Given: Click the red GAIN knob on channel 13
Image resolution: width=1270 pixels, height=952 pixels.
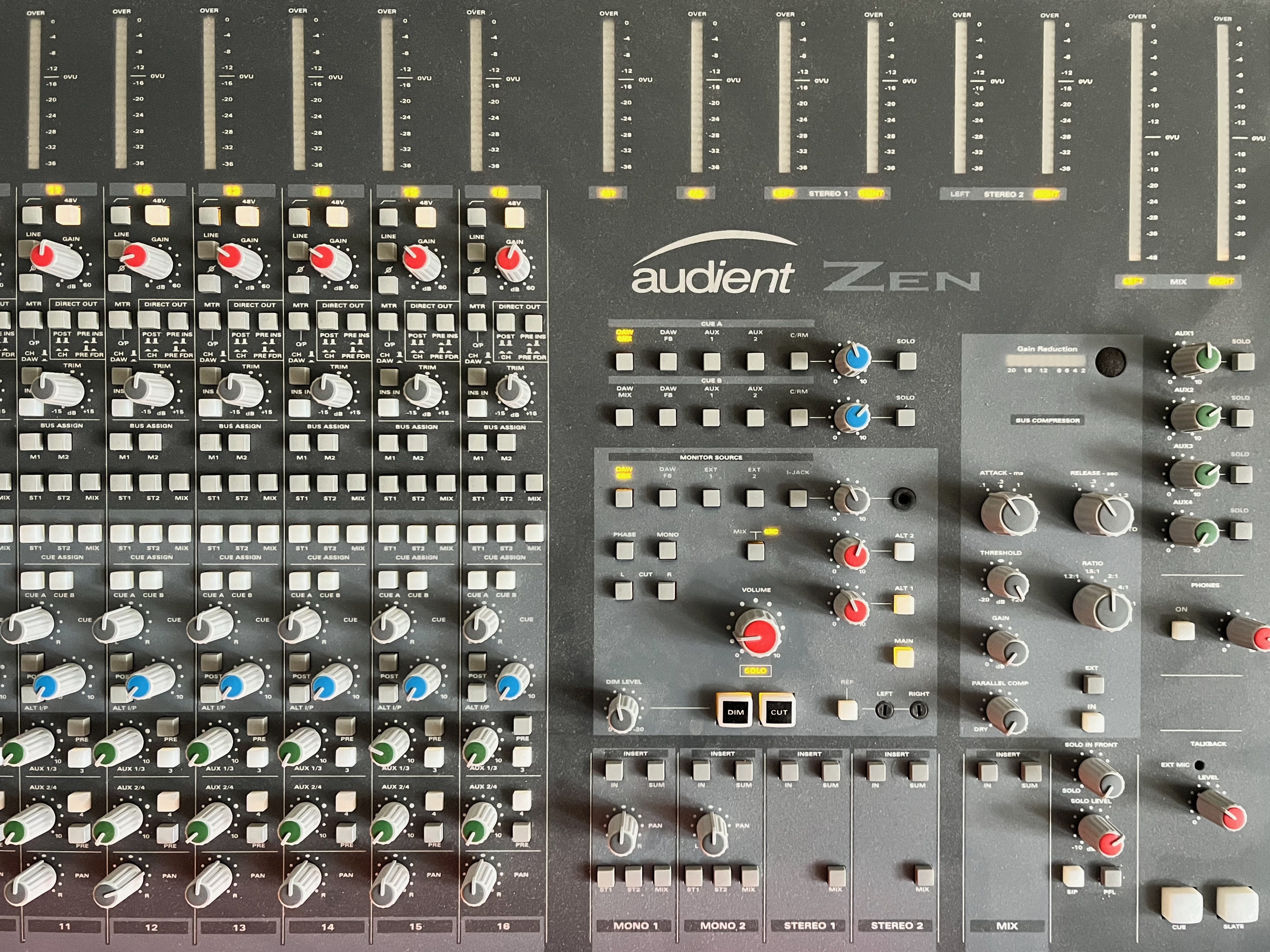Looking at the screenshot, I should 239,260.
